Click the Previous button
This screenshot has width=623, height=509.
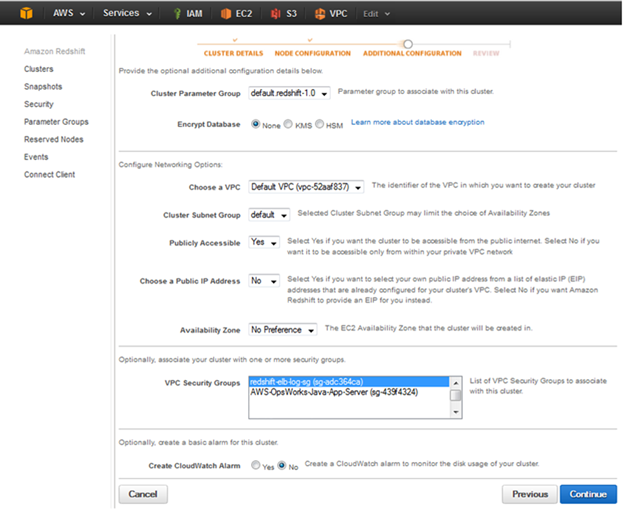coord(530,494)
